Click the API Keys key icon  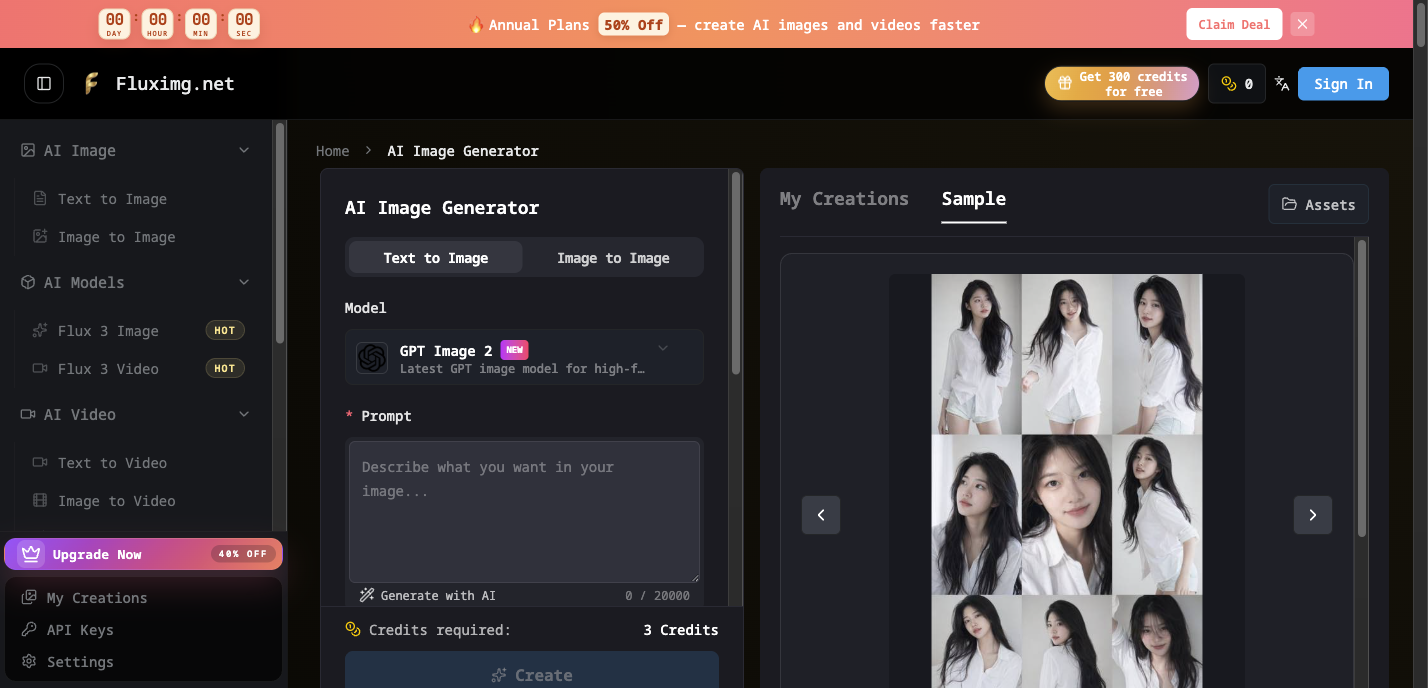(x=29, y=630)
